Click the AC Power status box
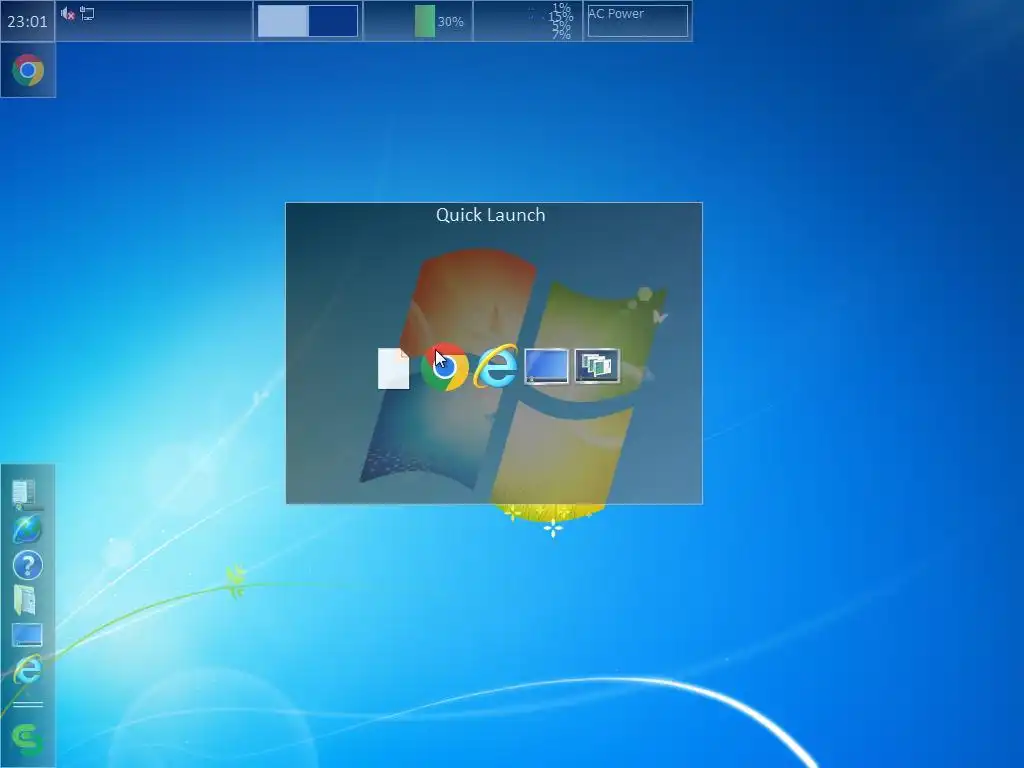Viewport: 1024px width, 768px height. 637,21
